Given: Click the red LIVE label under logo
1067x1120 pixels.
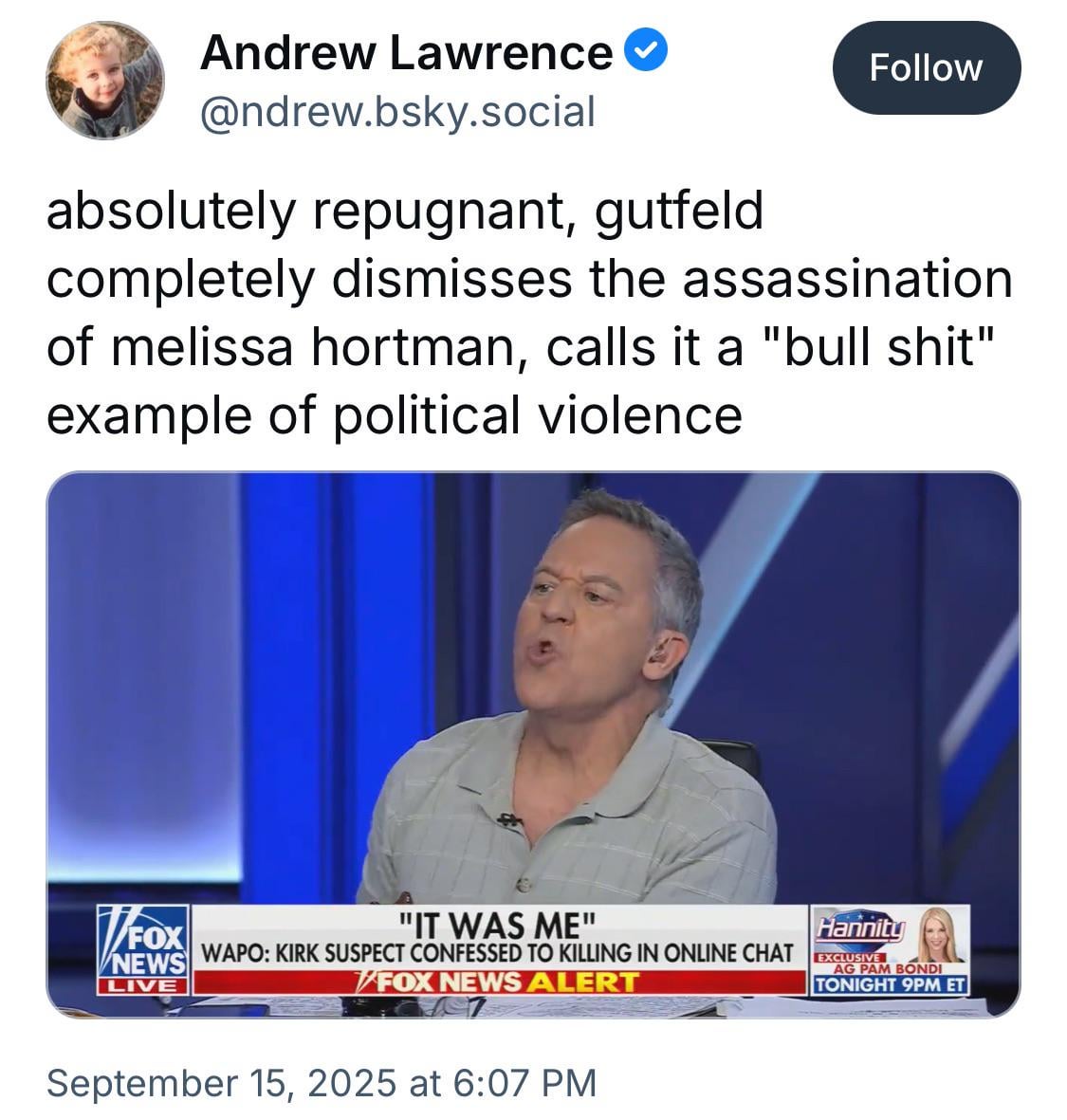Looking at the screenshot, I should pyautogui.click(x=143, y=986).
